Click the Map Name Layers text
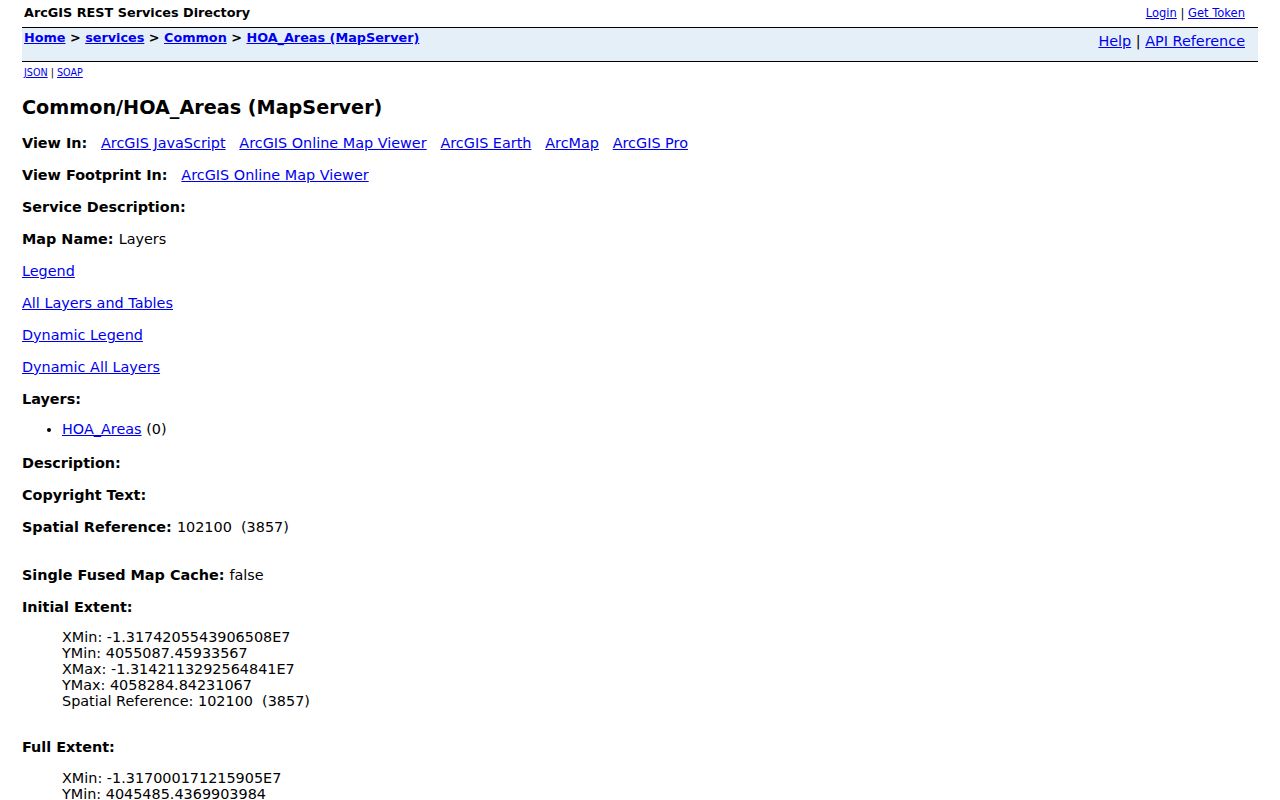1280x800 pixels. [142, 239]
